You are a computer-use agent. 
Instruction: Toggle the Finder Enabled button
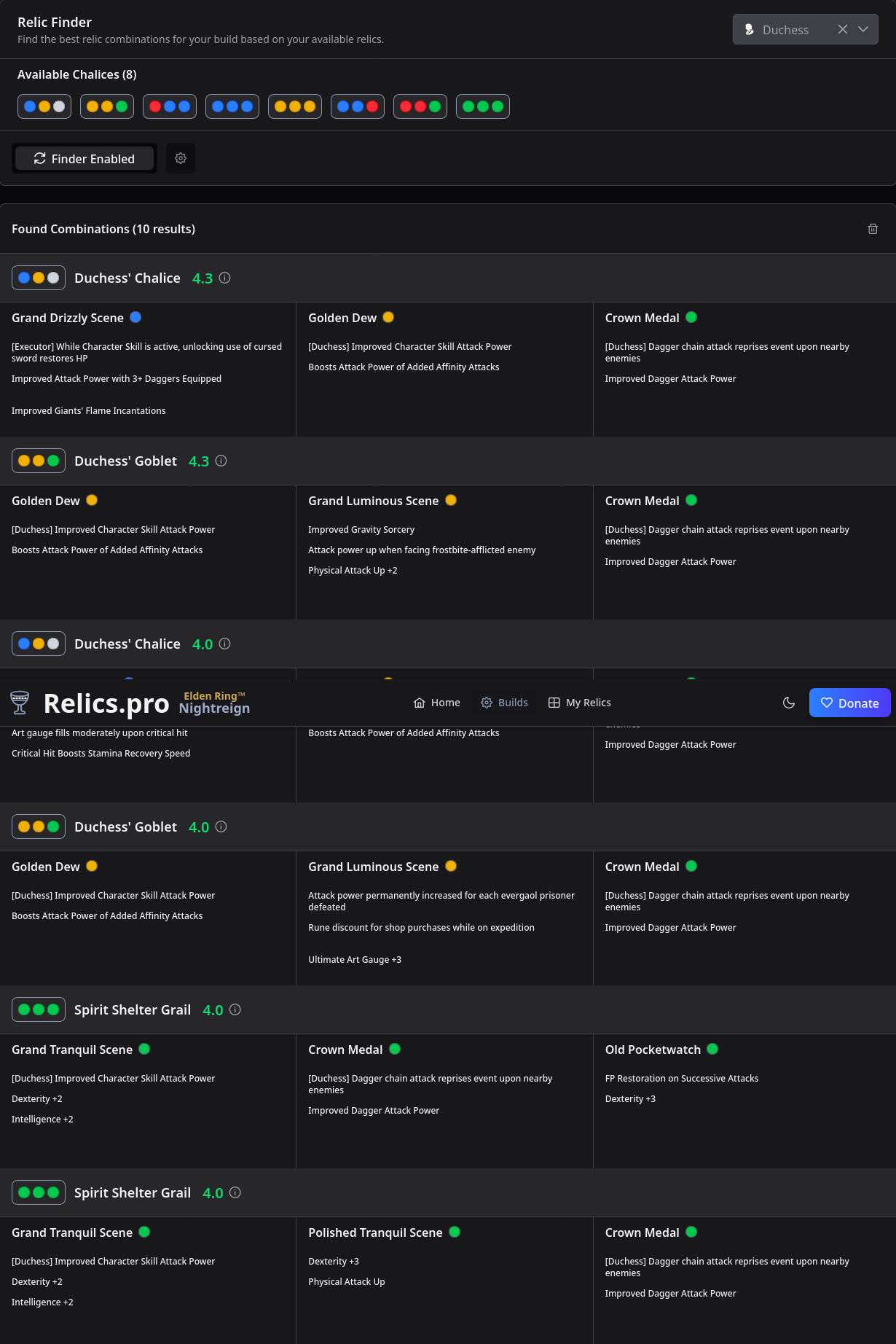pyautogui.click(x=85, y=158)
